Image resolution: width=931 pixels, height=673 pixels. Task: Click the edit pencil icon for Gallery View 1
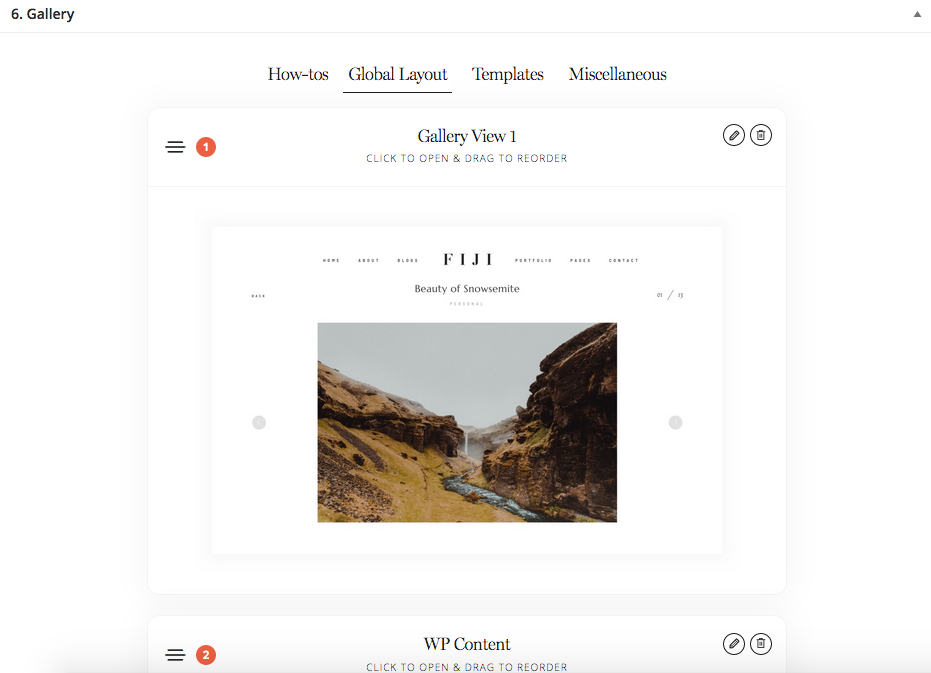[x=734, y=135]
